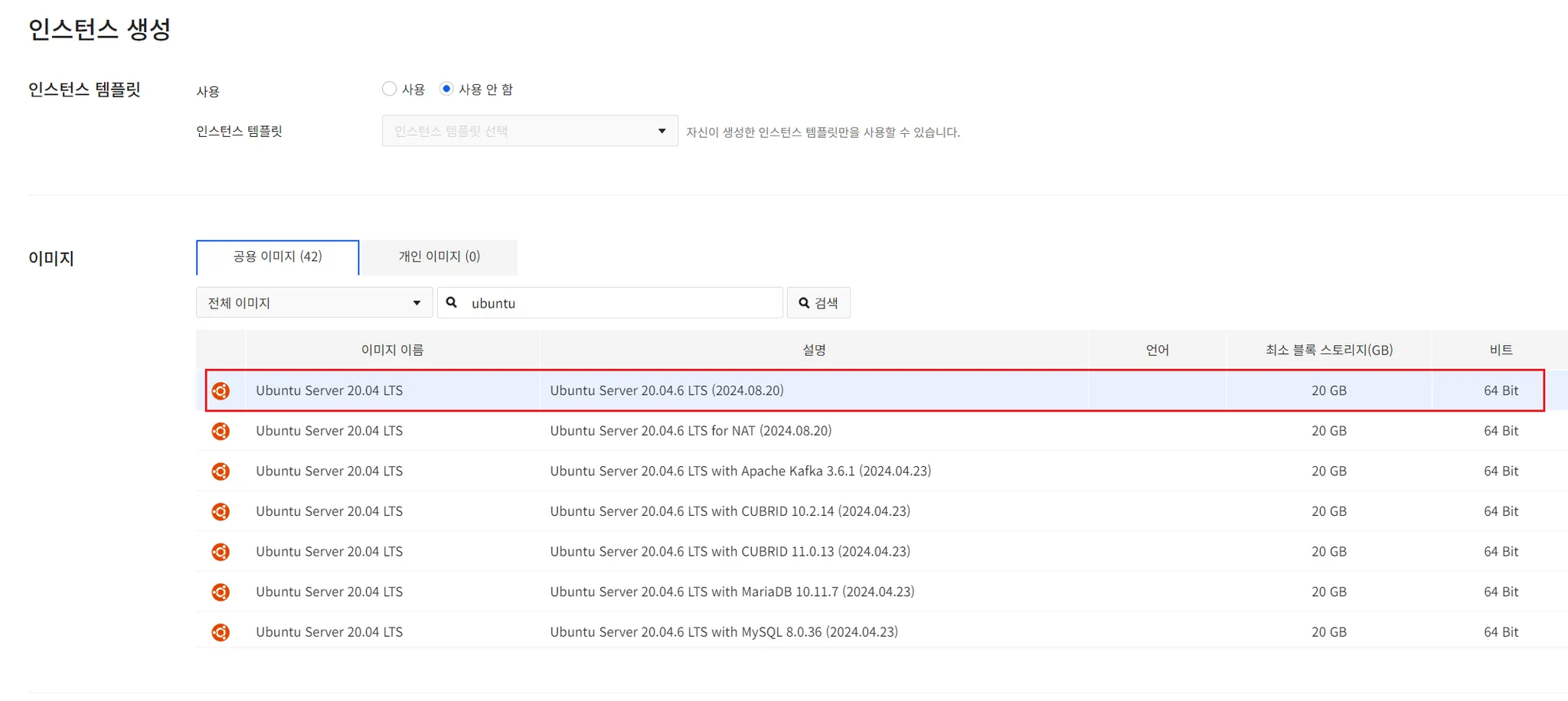Click the magnifier icon inside the search field

(x=452, y=302)
